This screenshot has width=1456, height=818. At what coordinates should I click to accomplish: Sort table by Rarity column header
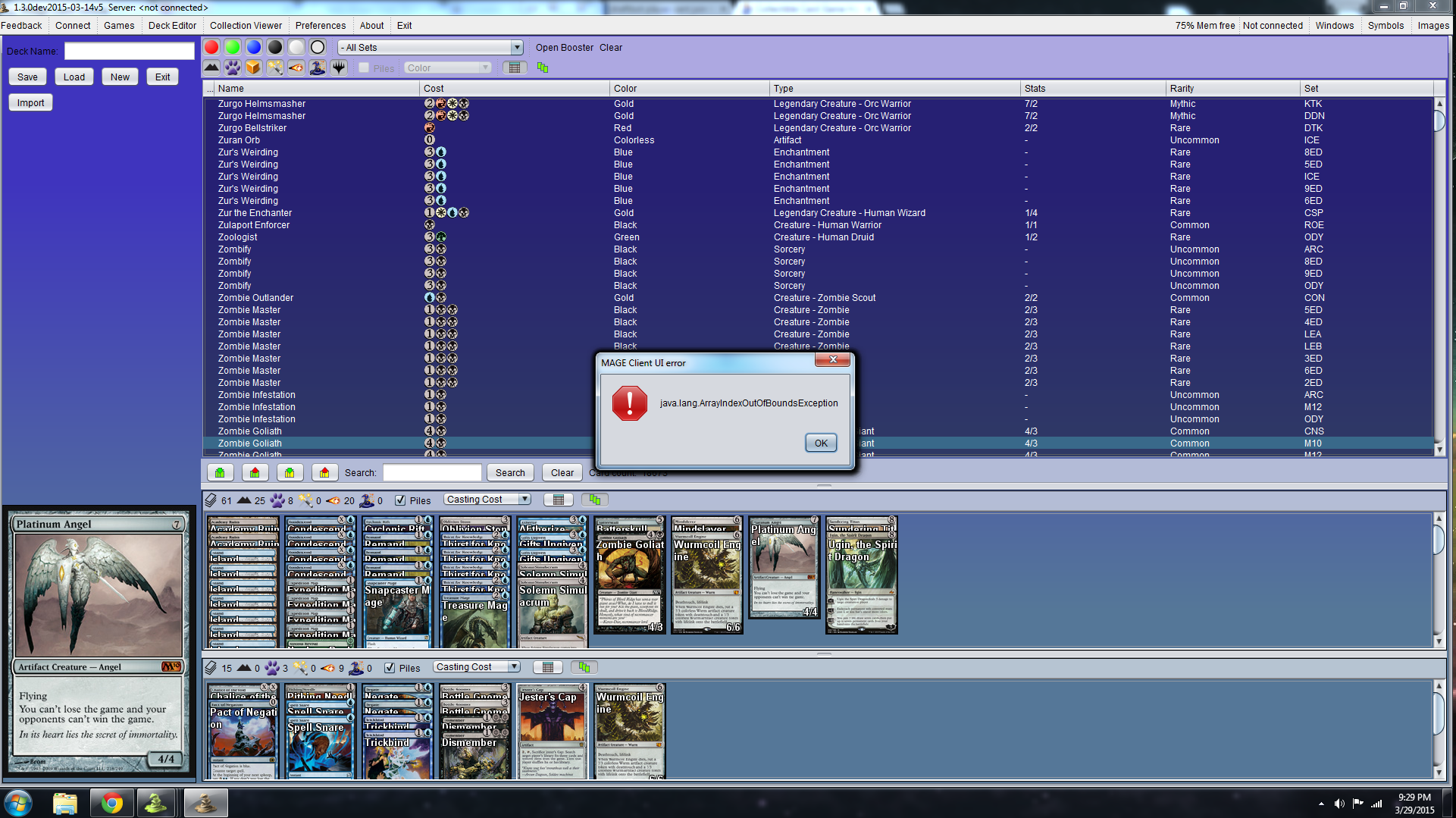pyautogui.click(x=1232, y=89)
